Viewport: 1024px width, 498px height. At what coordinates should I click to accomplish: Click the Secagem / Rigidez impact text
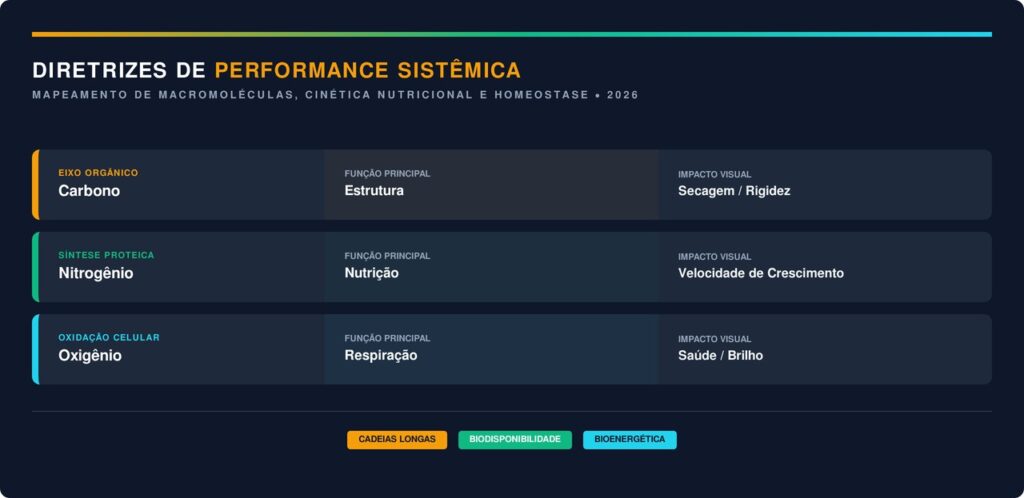tap(734, 191)
